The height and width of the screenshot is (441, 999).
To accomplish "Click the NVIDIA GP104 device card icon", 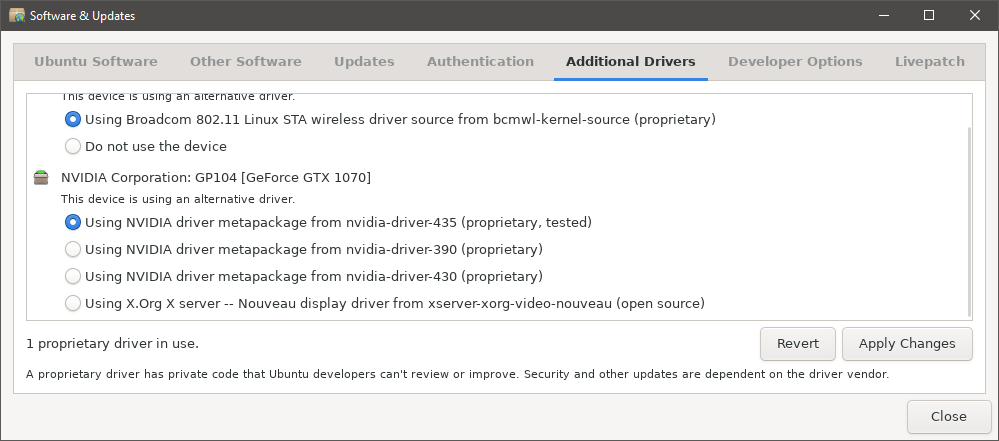I will 41,178.
